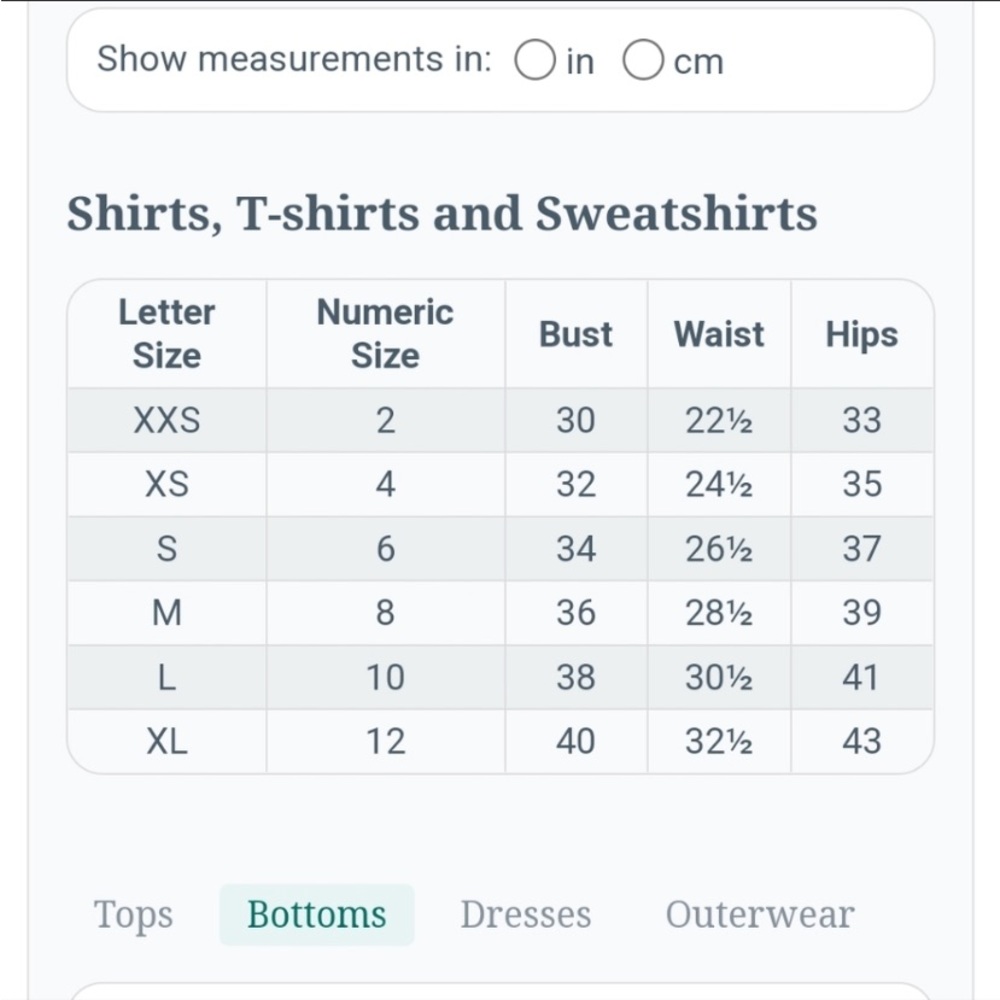Click the M size row label

tap(167, 612)
